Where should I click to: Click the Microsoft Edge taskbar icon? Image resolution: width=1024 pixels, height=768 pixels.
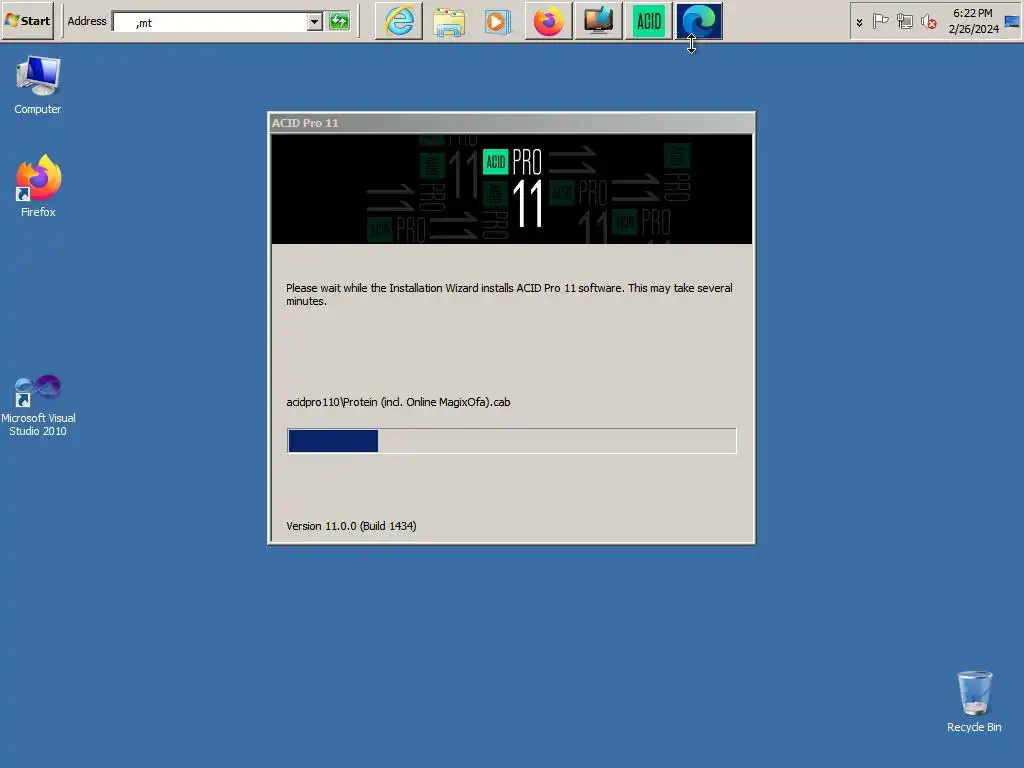pyautogui.click(x=699, y=21)
